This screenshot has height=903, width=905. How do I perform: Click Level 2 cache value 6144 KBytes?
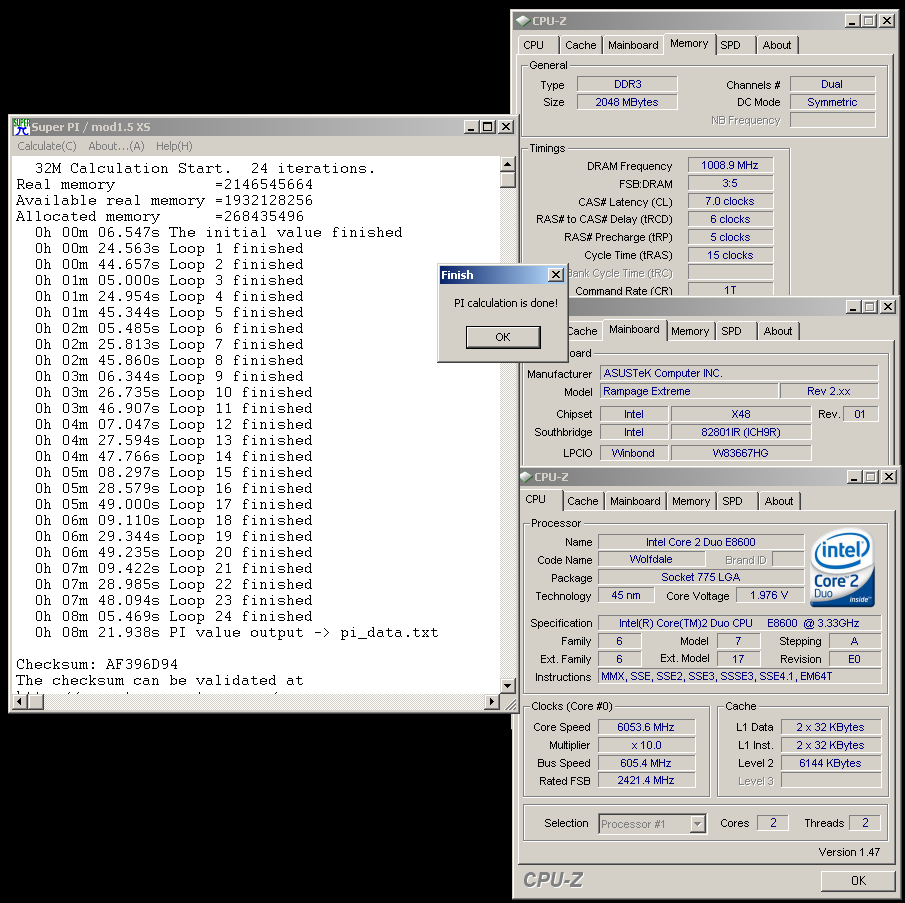(831, 763)
